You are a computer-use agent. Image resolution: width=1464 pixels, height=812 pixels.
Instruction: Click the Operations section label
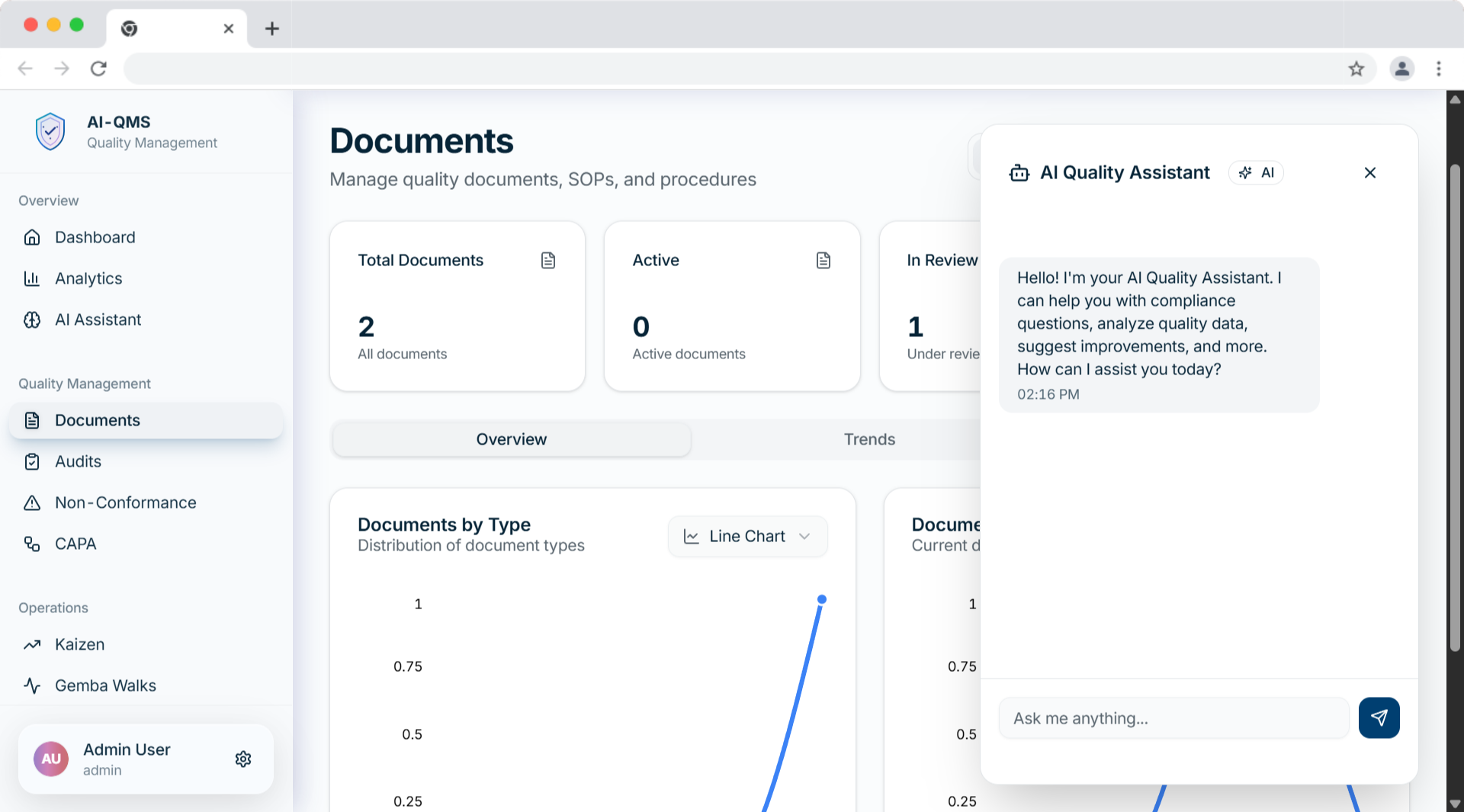click(53, 608)
